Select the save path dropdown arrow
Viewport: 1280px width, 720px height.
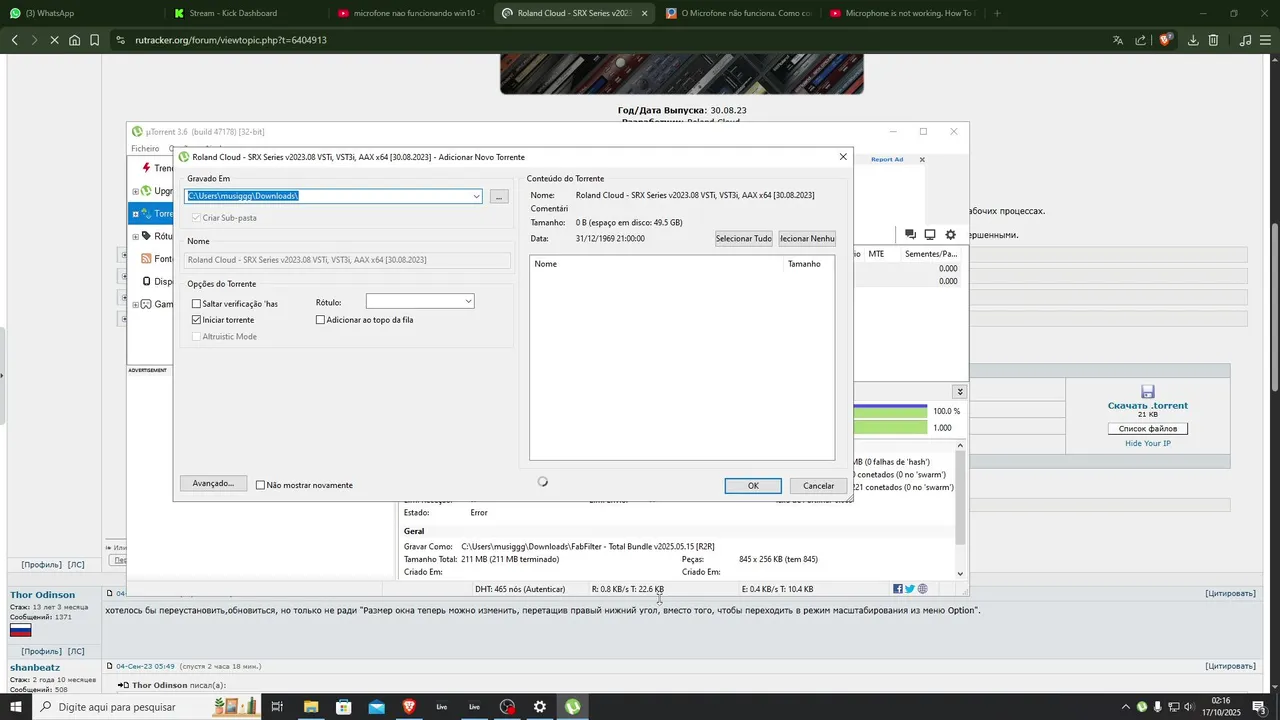[x=476, y=196]
